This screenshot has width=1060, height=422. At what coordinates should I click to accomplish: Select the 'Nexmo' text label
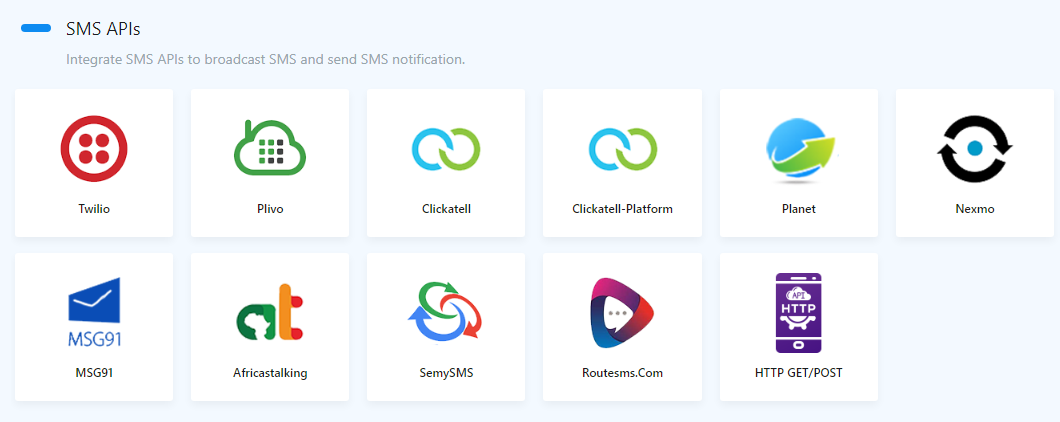click(x=974, y=210)
